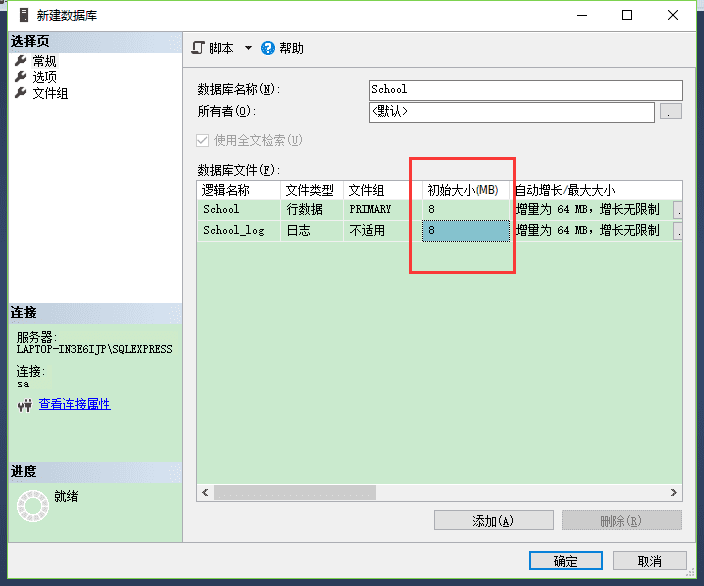This screenshot has height=586, width=704.
Task: Click the 初始大小(MB) column header
Action: pyautogui.click(x=466, y=190)
